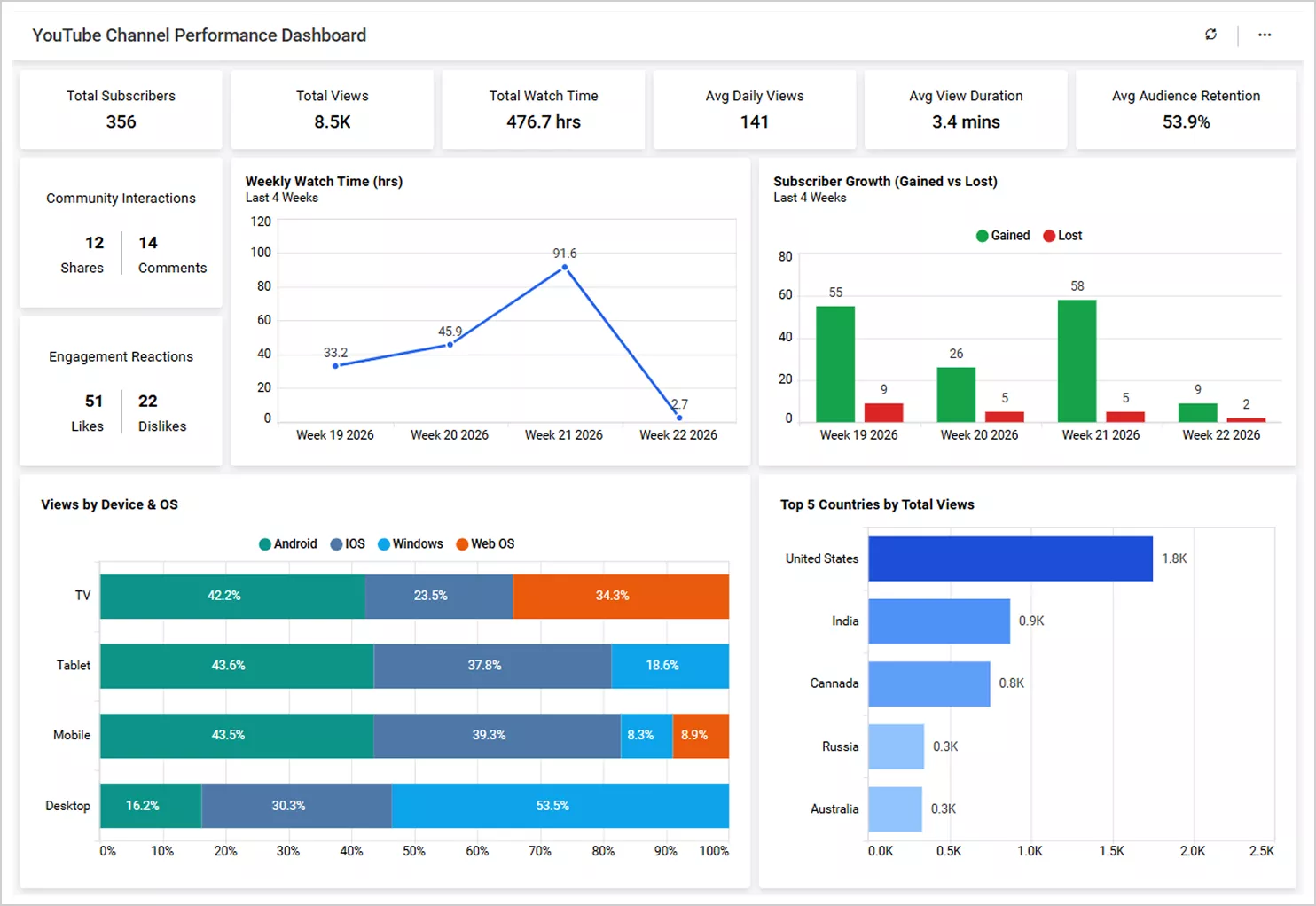
Task: Toggle the Gained legend item
Action: click(x=1003, y=236)
